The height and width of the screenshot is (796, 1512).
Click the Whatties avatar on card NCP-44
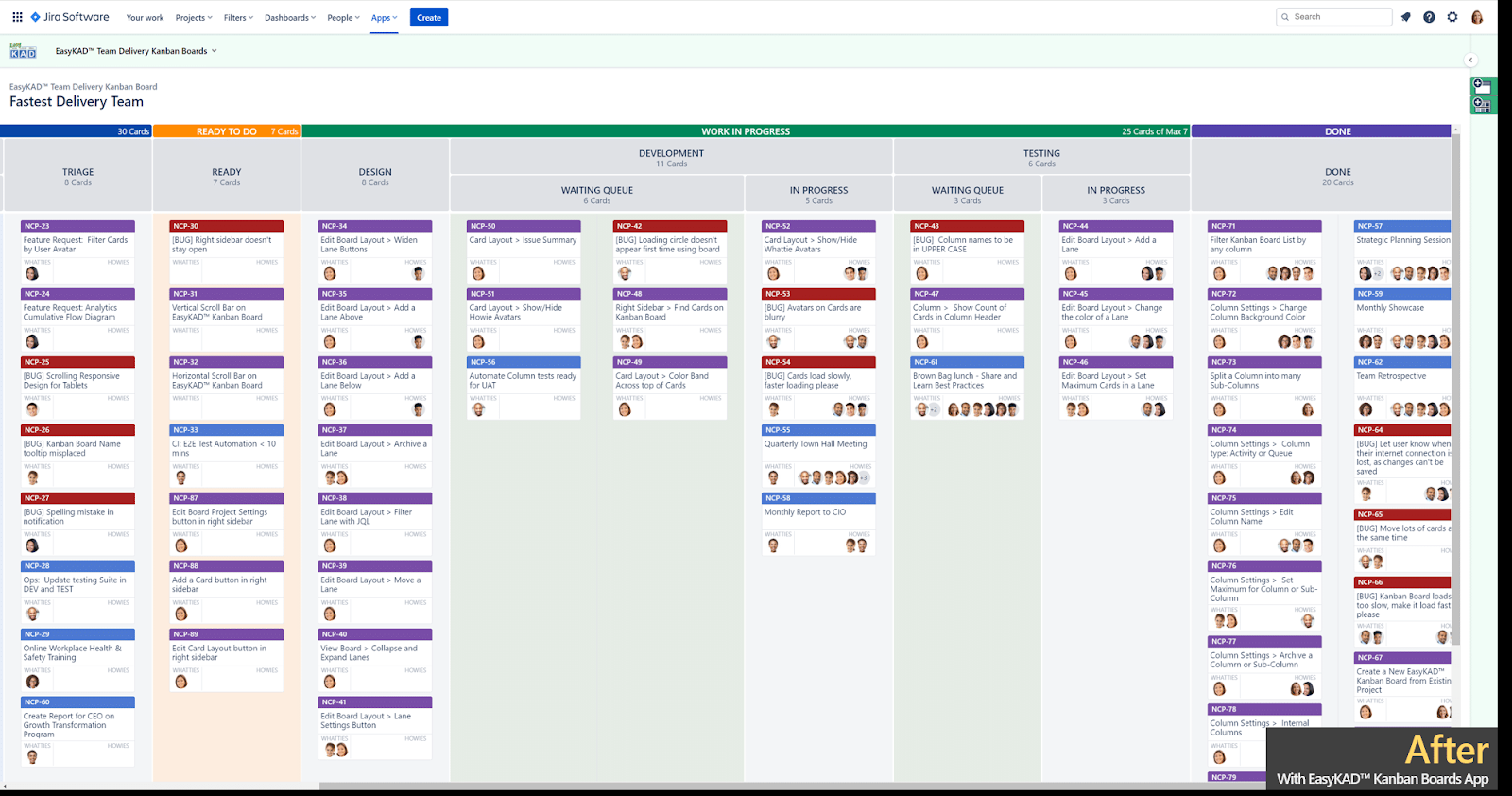click(1071, 273)
